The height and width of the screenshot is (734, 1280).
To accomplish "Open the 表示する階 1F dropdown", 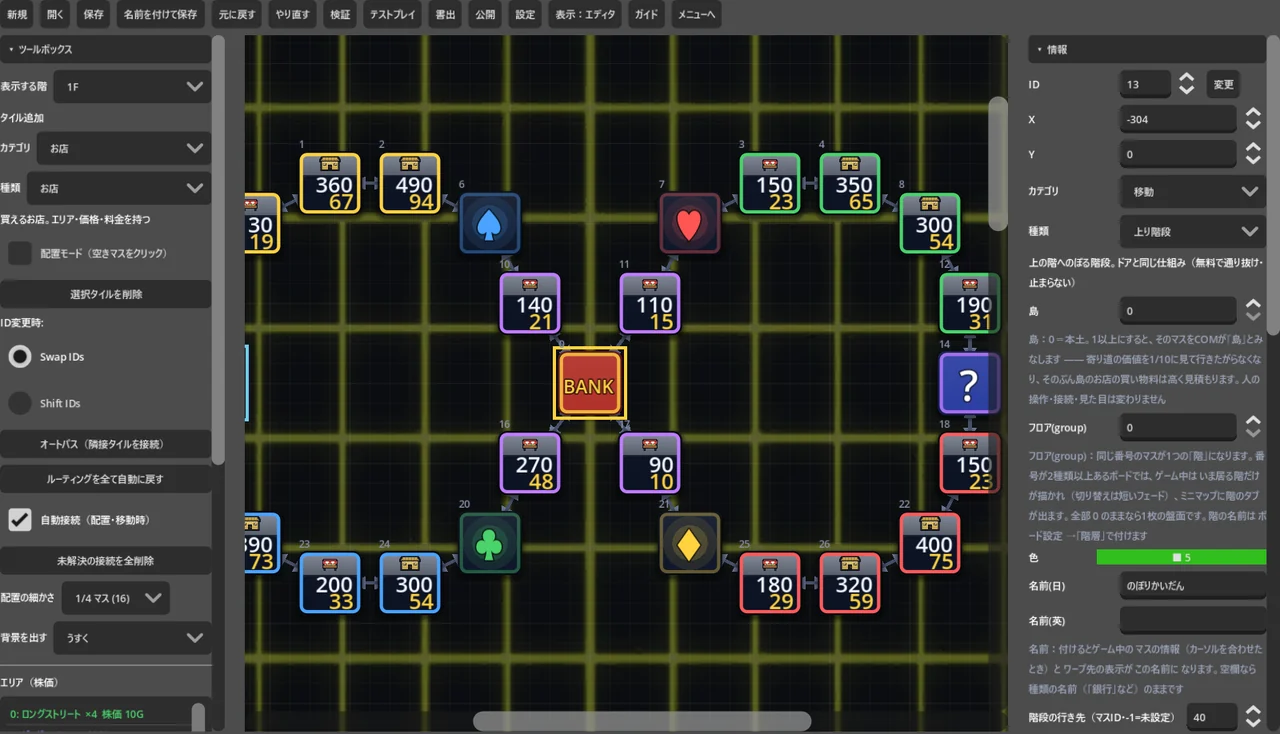I will pyautogui.click(x=132, y=87).
